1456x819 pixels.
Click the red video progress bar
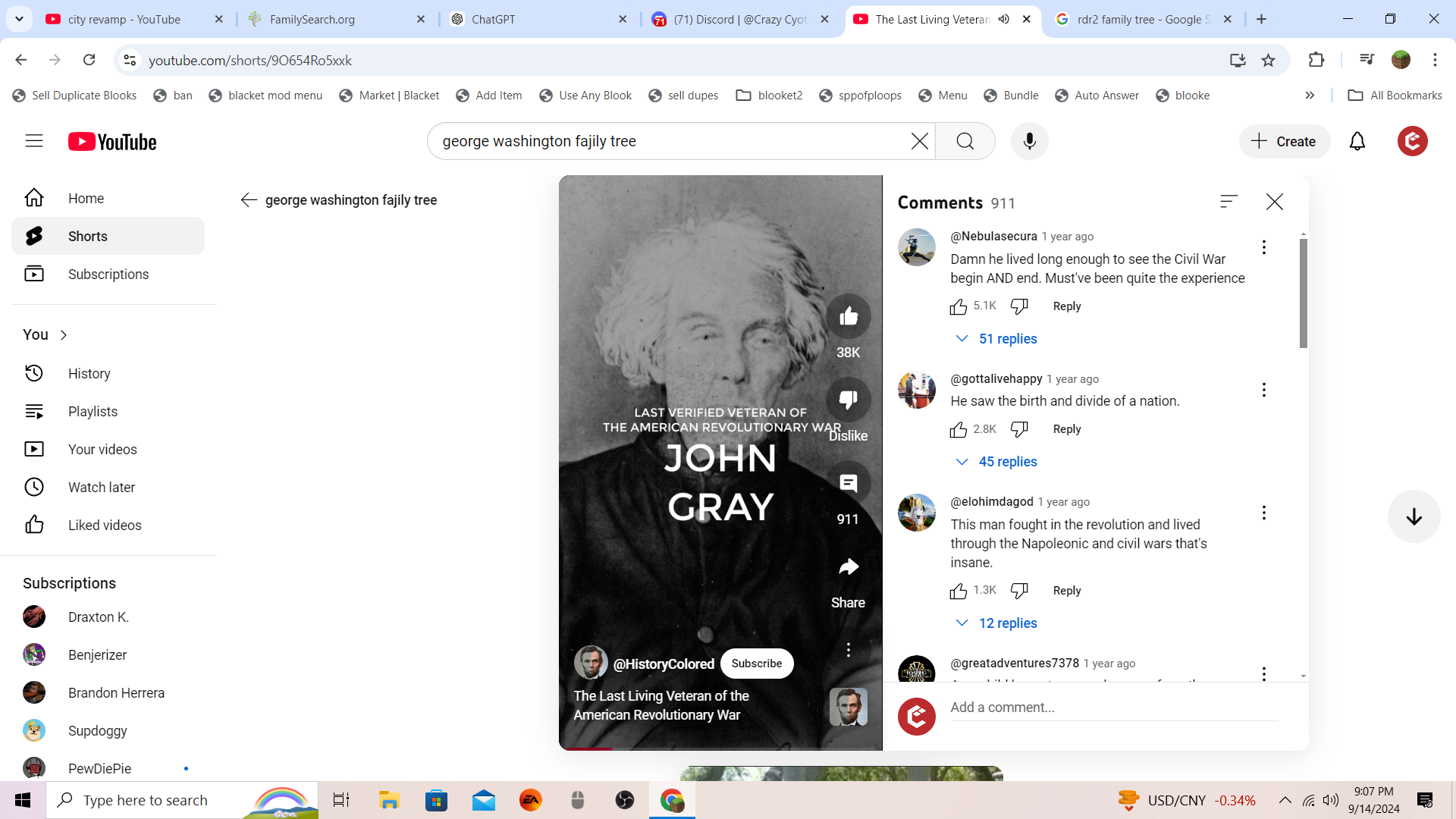[x=588, y=748]
